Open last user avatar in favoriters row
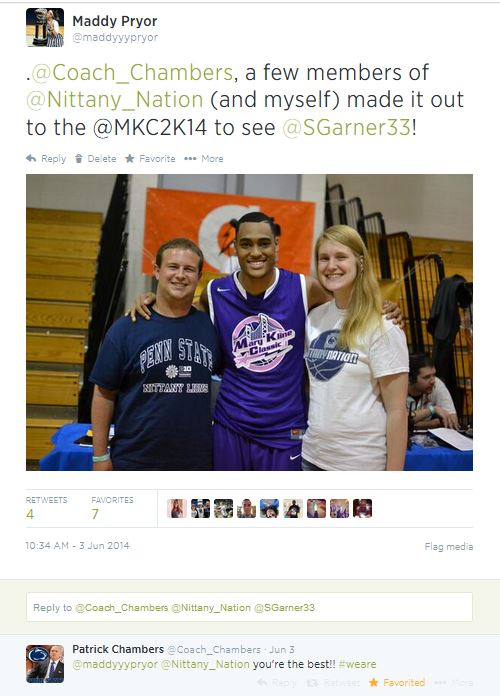500x696 pixels. (362, 508)
